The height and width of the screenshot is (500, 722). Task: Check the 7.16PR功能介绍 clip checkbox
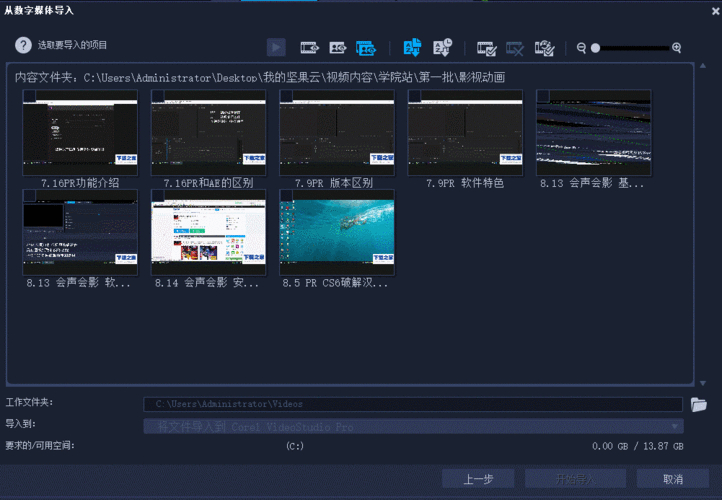point(29,96)
